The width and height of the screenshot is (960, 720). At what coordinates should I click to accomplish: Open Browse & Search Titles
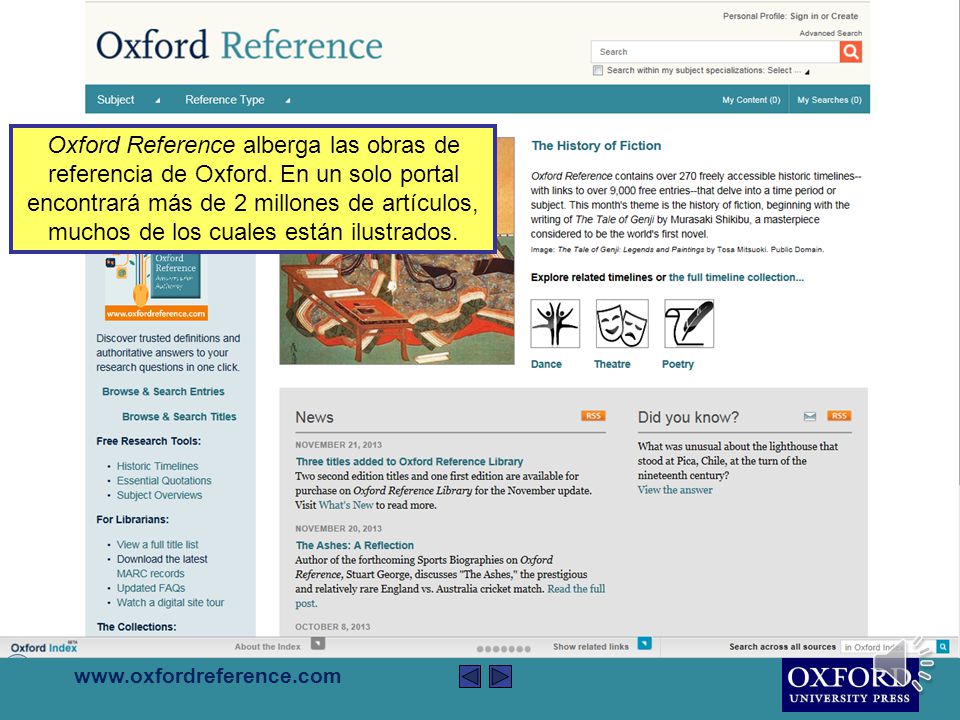click(179, 416)
